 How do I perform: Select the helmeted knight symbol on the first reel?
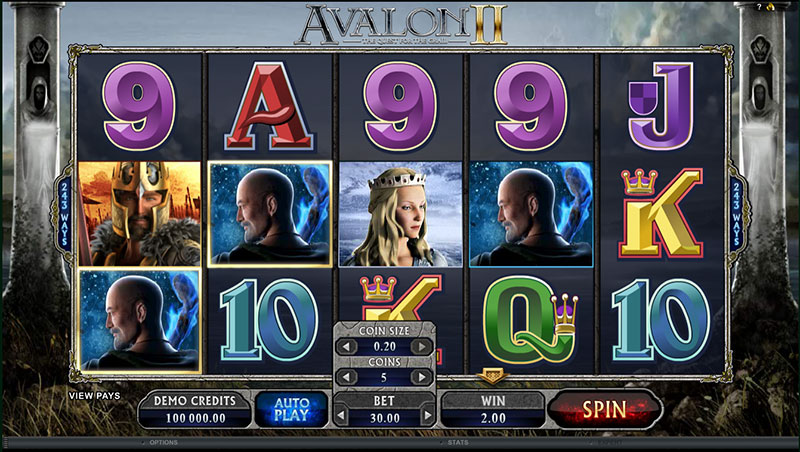pos(139,214)
